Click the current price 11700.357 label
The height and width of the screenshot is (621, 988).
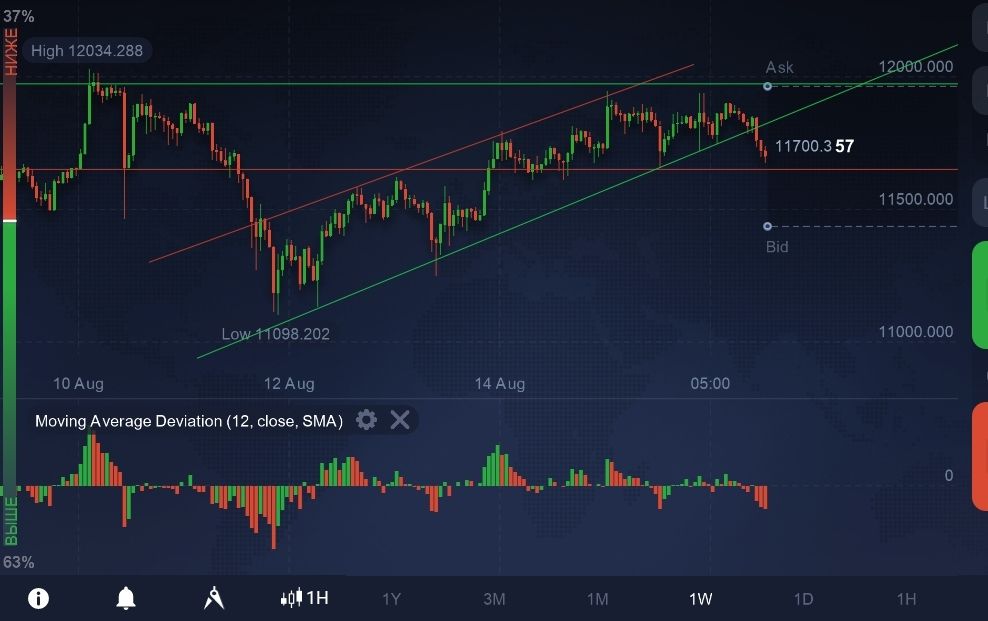pyautogui.click(x=814, y=146)
